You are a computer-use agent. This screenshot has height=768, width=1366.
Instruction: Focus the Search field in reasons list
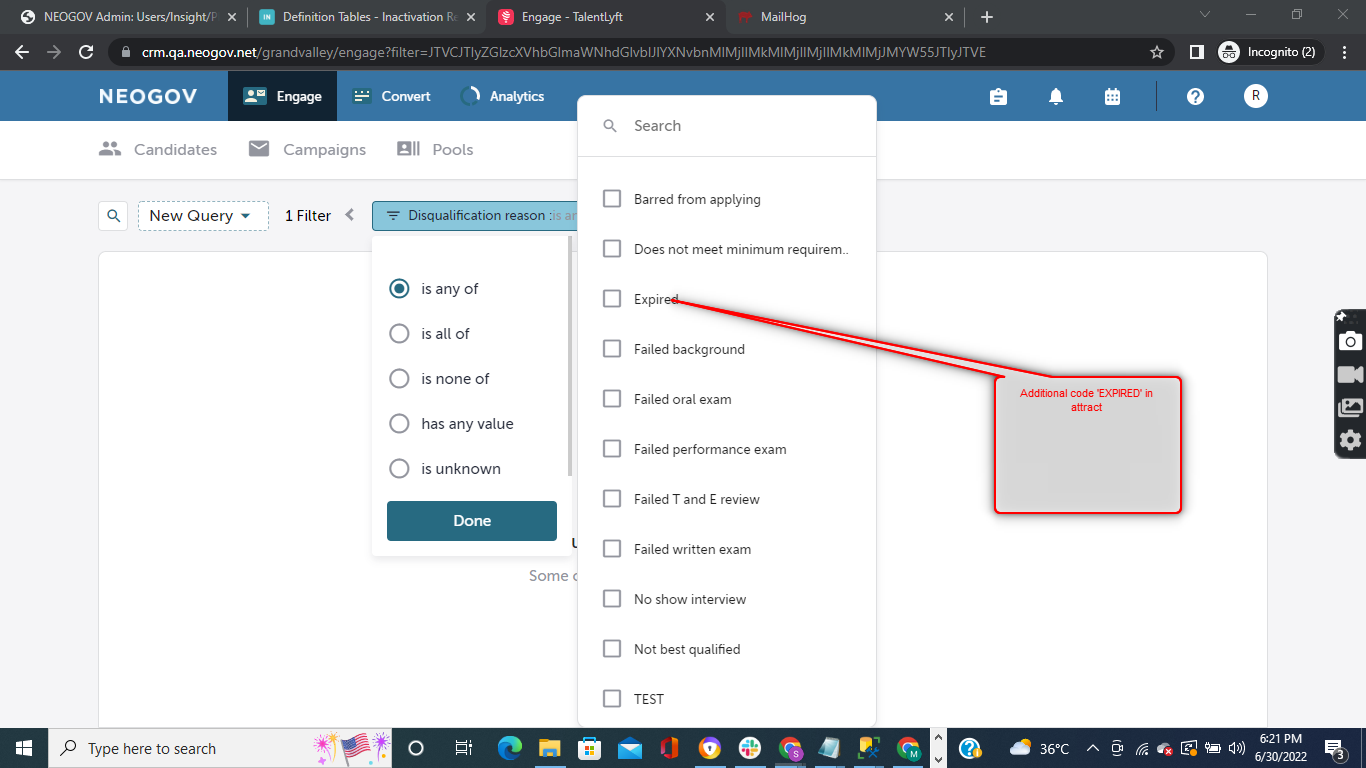click(740, 126)
